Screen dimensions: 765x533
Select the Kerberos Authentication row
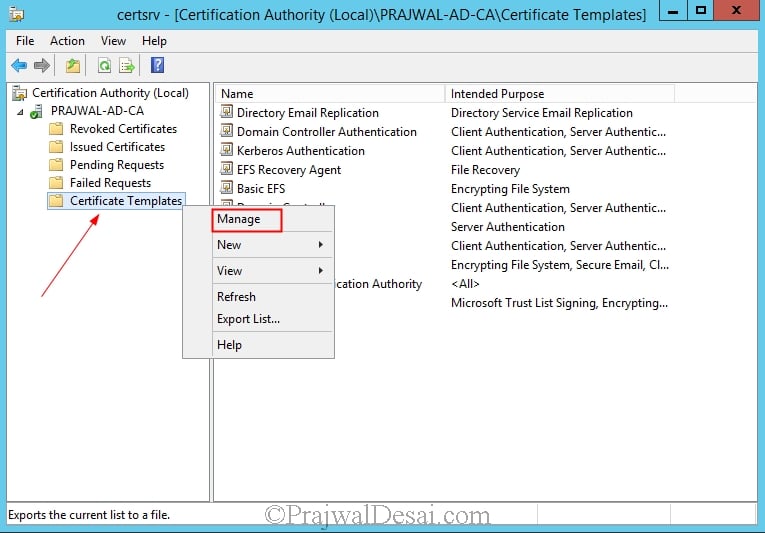pyautogui.click(x=301, y=151)
